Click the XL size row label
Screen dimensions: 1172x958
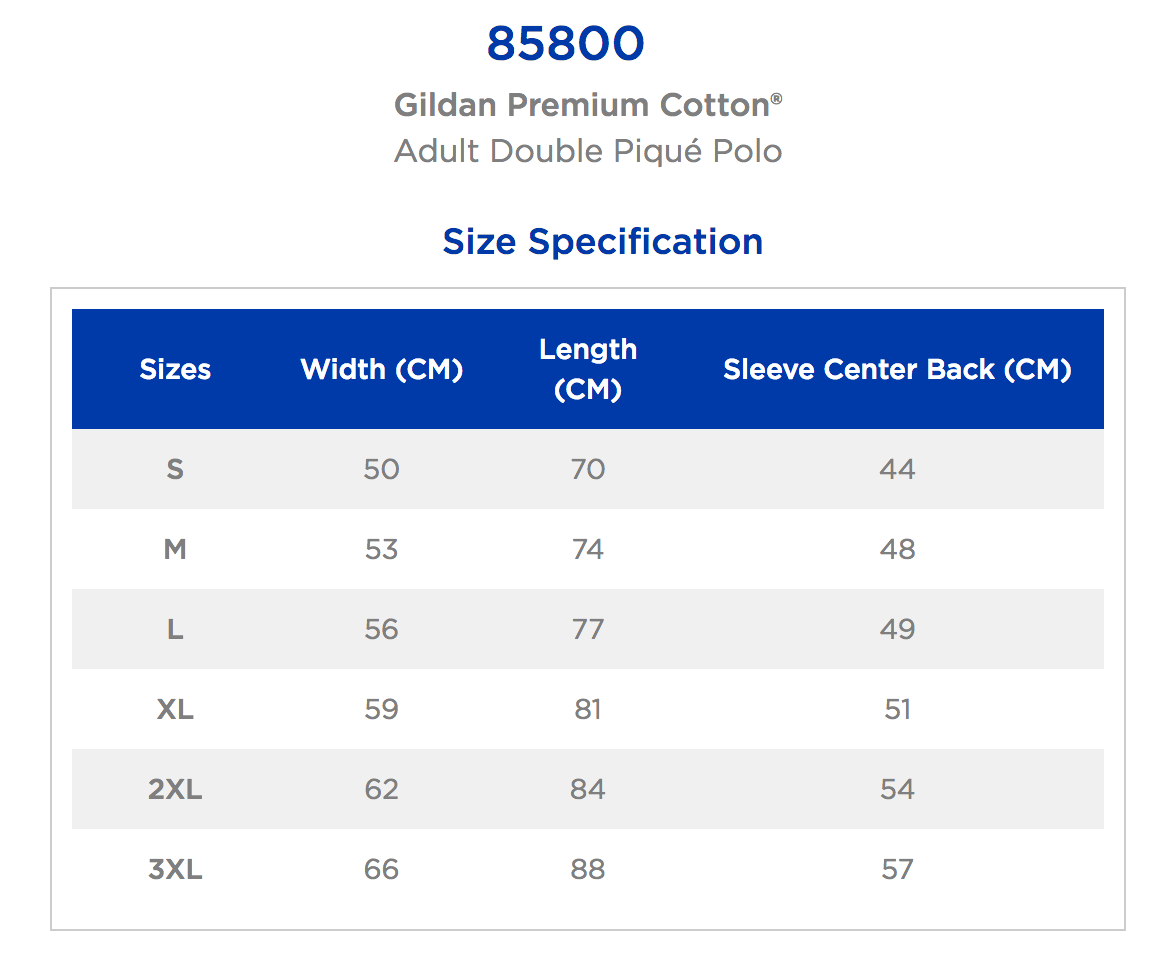[x=175, y=709]
